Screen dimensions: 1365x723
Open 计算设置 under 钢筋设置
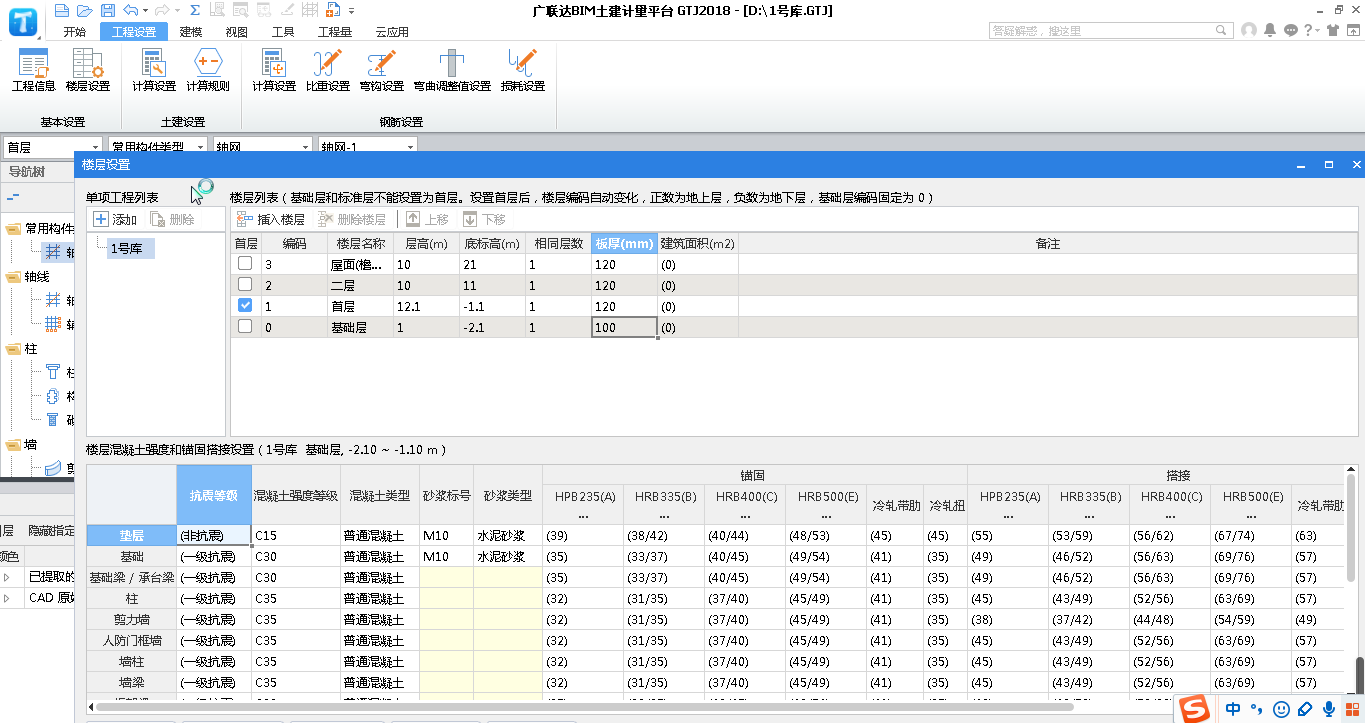[274, 71]
